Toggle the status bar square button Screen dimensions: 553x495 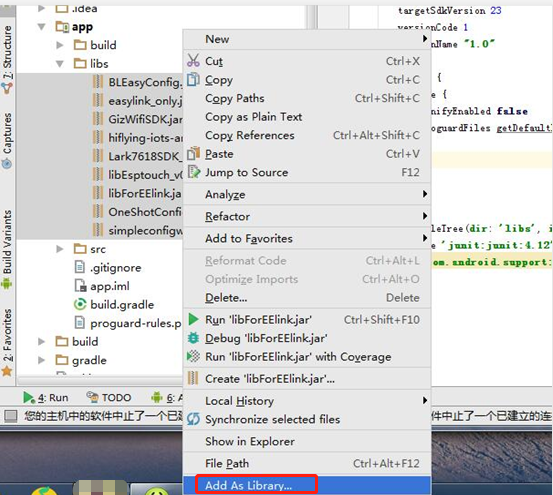tap(11, 416)
